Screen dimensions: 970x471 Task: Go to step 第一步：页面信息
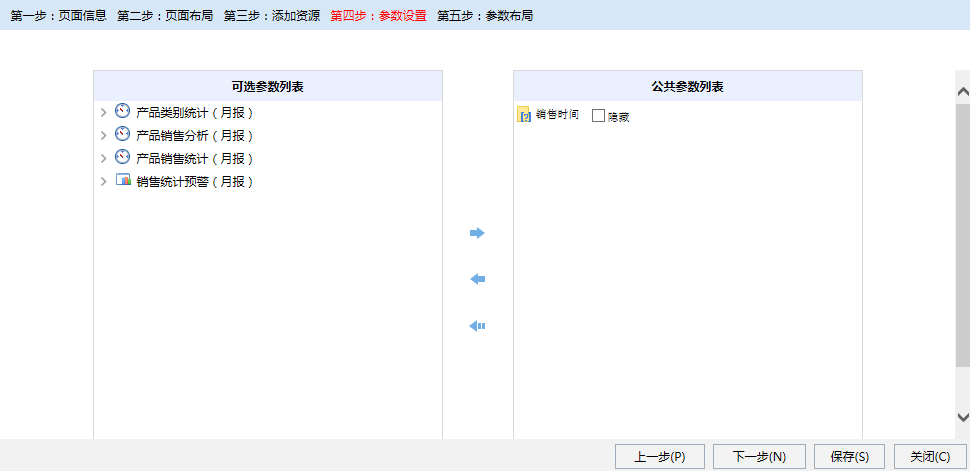pos(58,16)
